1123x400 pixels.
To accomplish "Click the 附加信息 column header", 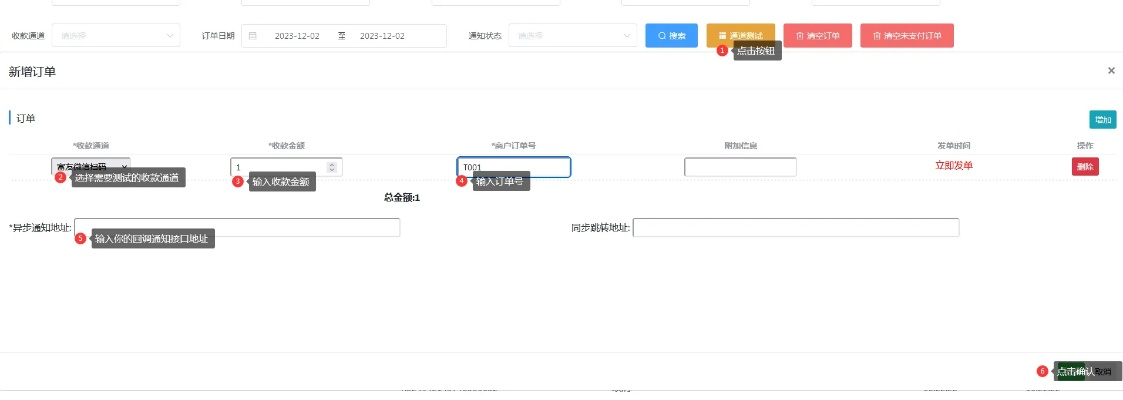I will point(741,145).
